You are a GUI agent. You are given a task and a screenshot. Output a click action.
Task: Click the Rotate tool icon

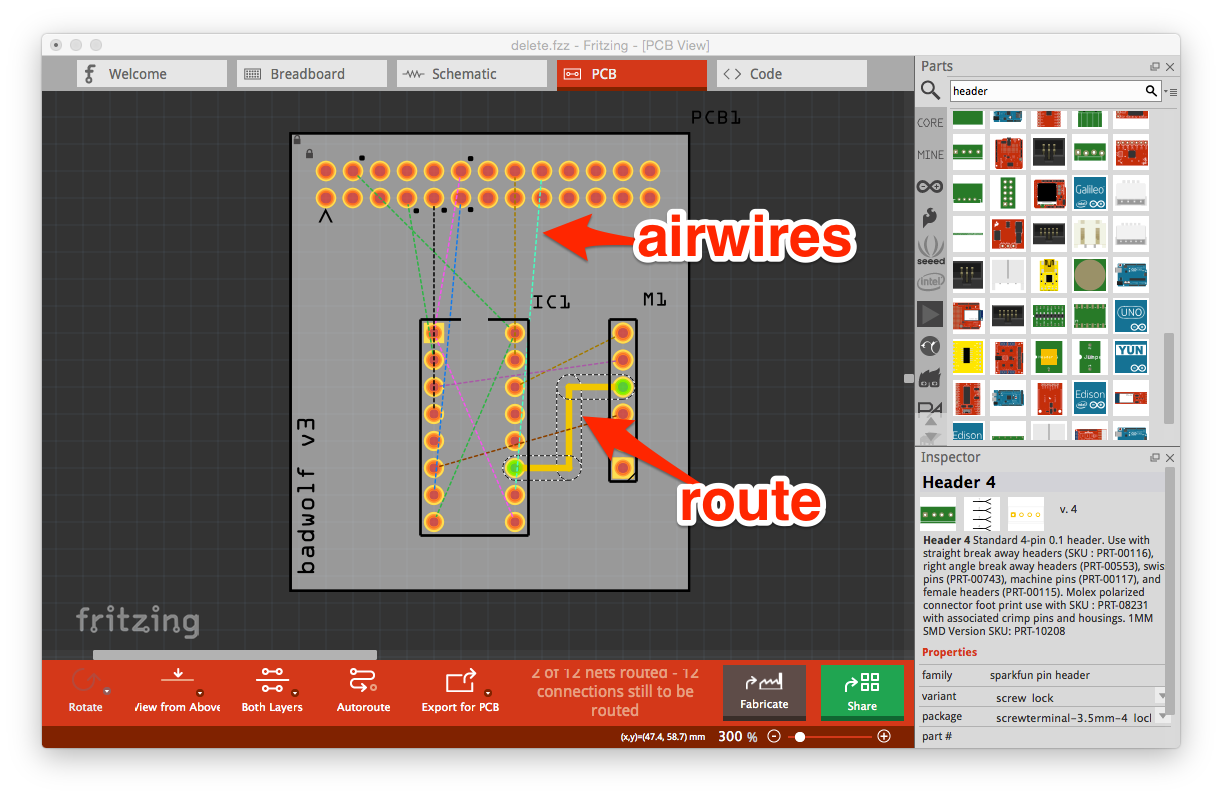[x=84, y=682]
